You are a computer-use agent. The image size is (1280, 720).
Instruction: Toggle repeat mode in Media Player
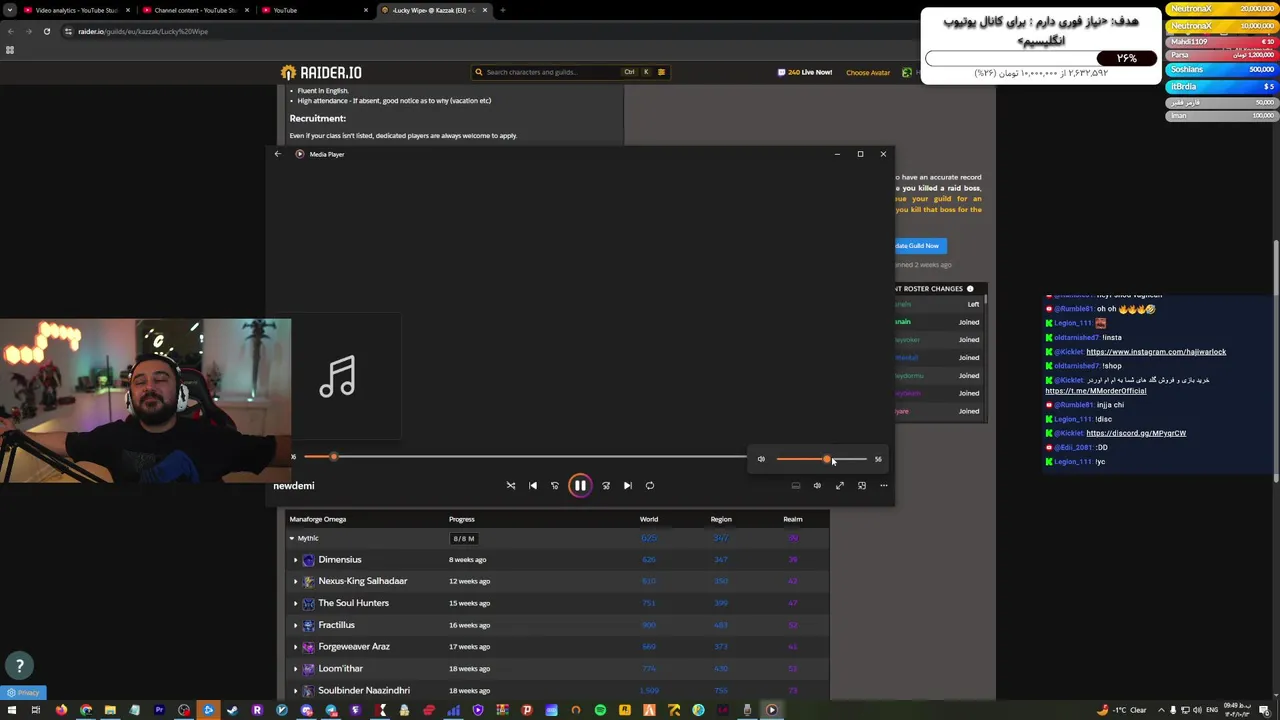click(650, 485)
